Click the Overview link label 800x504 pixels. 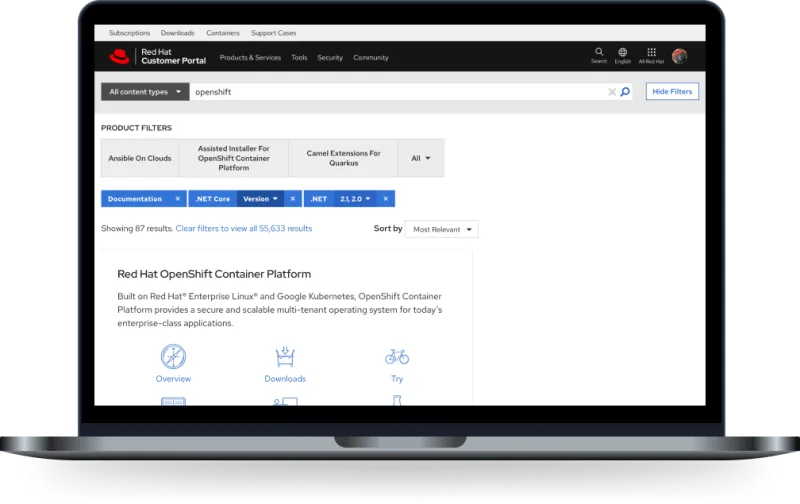[x=173, y=379]
